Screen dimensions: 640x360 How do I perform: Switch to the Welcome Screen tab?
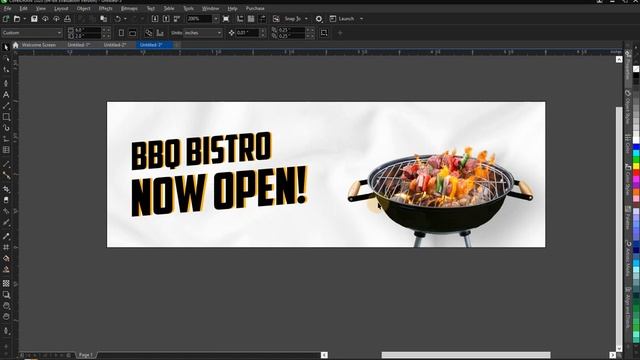[x=39, y=45]
